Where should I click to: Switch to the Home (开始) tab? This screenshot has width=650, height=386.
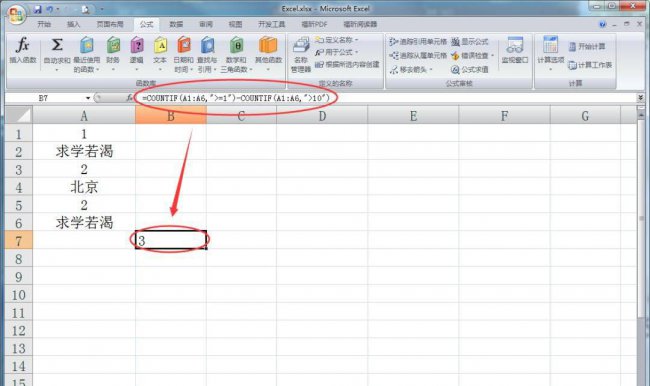[x=44, y=24]
